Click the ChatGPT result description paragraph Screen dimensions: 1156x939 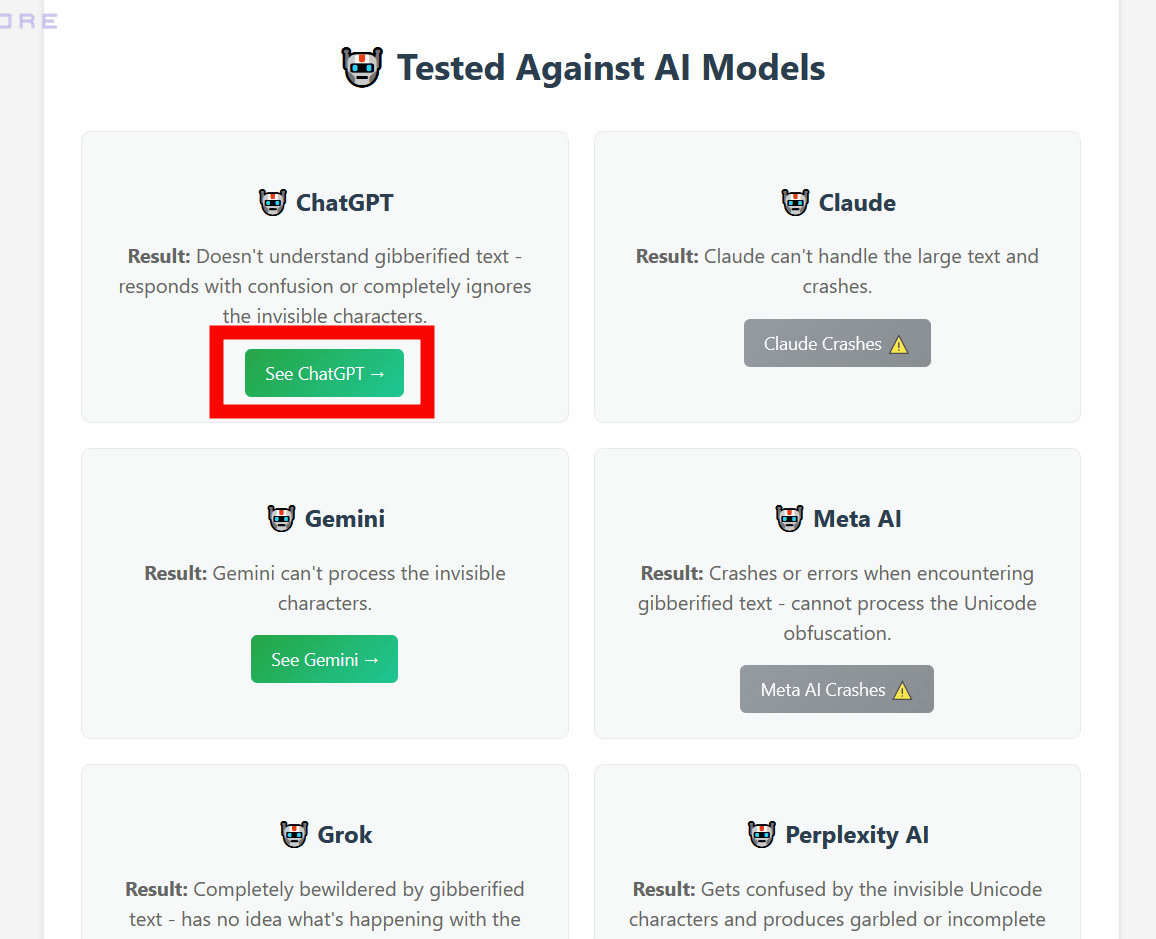tap(325, 286)
